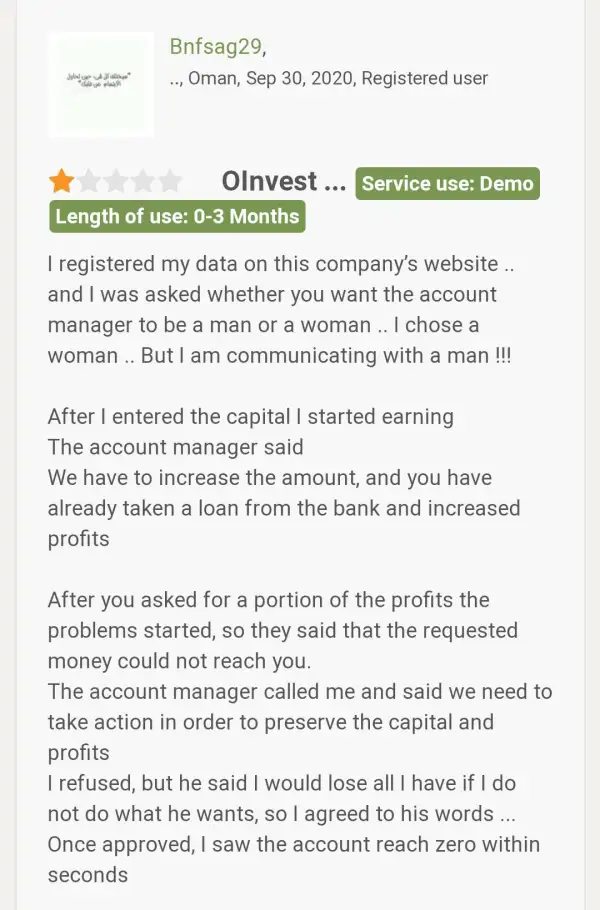Open the Bnfsag29 username profile link
This screenshot has width=600, height=910.
pyautogui.click(x=216, y=46)
